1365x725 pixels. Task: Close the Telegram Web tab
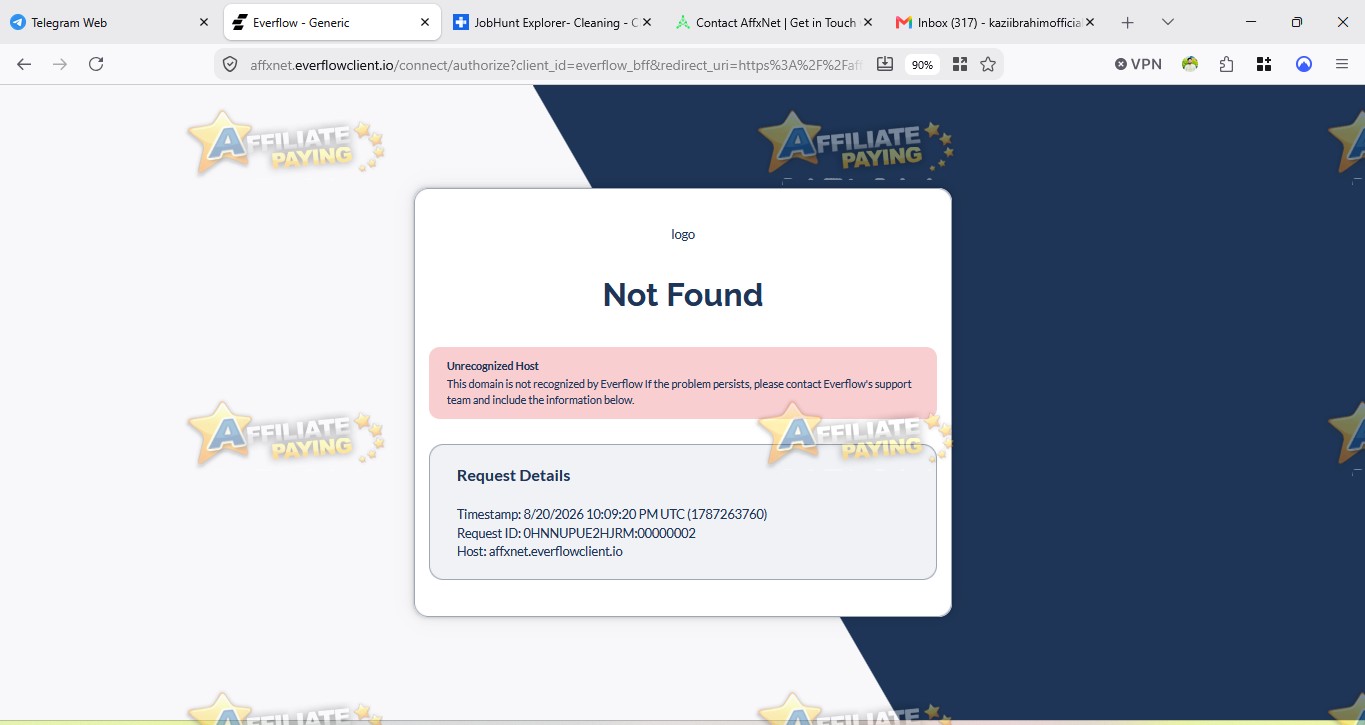(204, 22)
